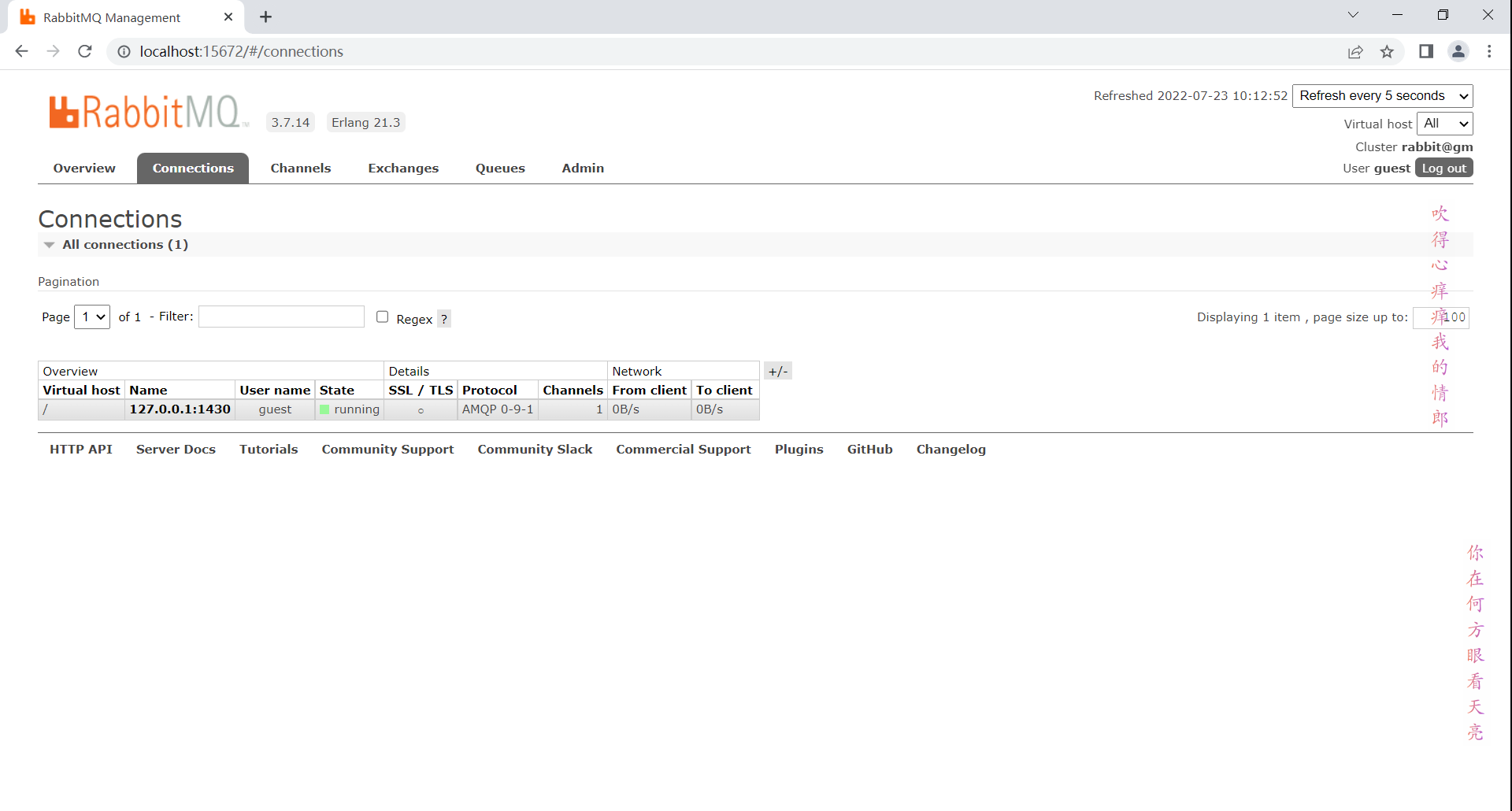Bookmark this tab with star icon
The width and height of the screenshot is (1512, 811).
pos(1387,51)
